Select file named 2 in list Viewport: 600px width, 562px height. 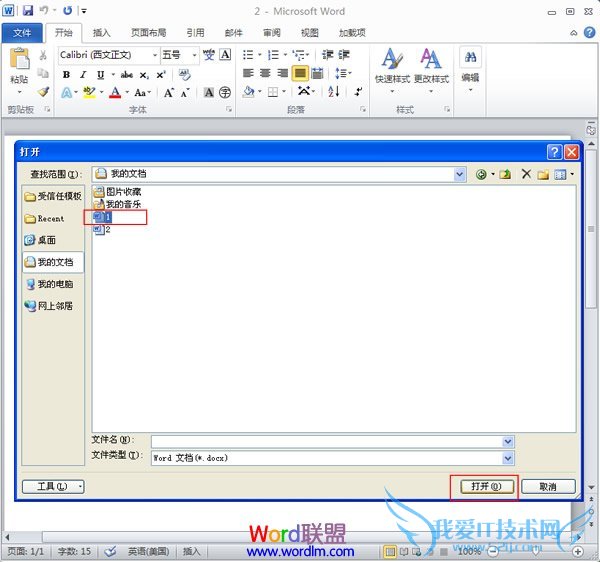tap(103, 230)
